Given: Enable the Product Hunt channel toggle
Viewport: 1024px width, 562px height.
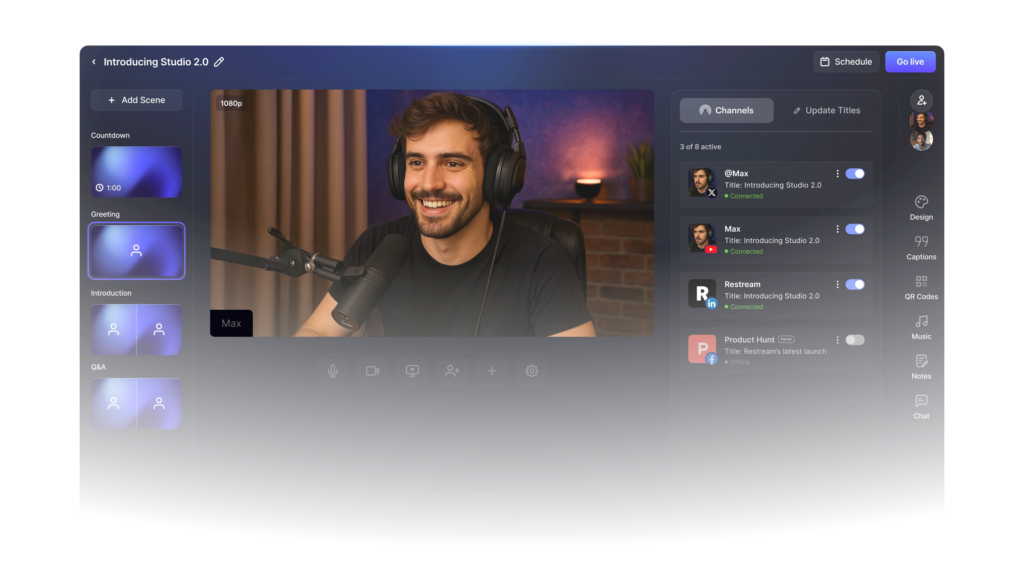Looking at the screenshot, I should coord(855,340).
